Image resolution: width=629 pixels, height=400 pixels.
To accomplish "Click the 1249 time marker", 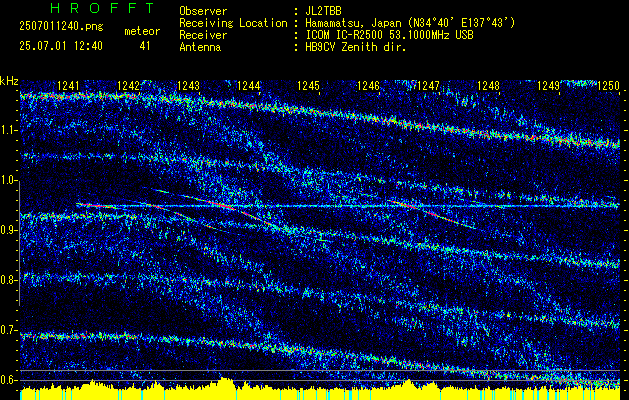I will (548, 86).
